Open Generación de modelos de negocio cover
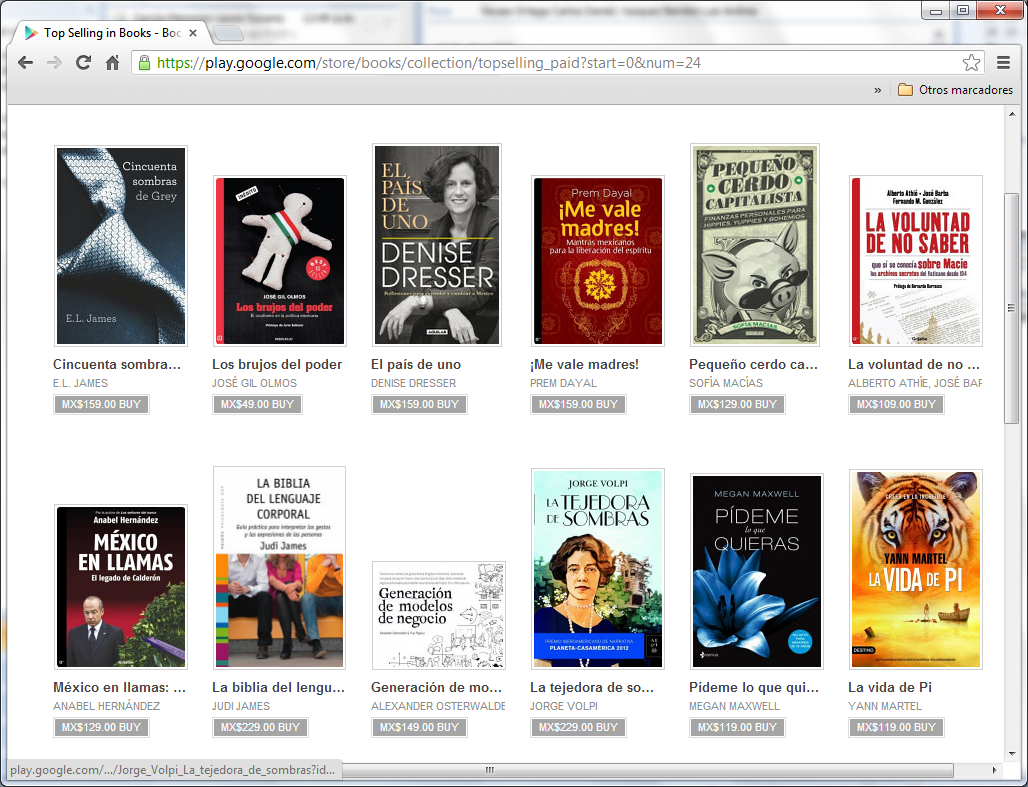 click(x=439, y=615)
